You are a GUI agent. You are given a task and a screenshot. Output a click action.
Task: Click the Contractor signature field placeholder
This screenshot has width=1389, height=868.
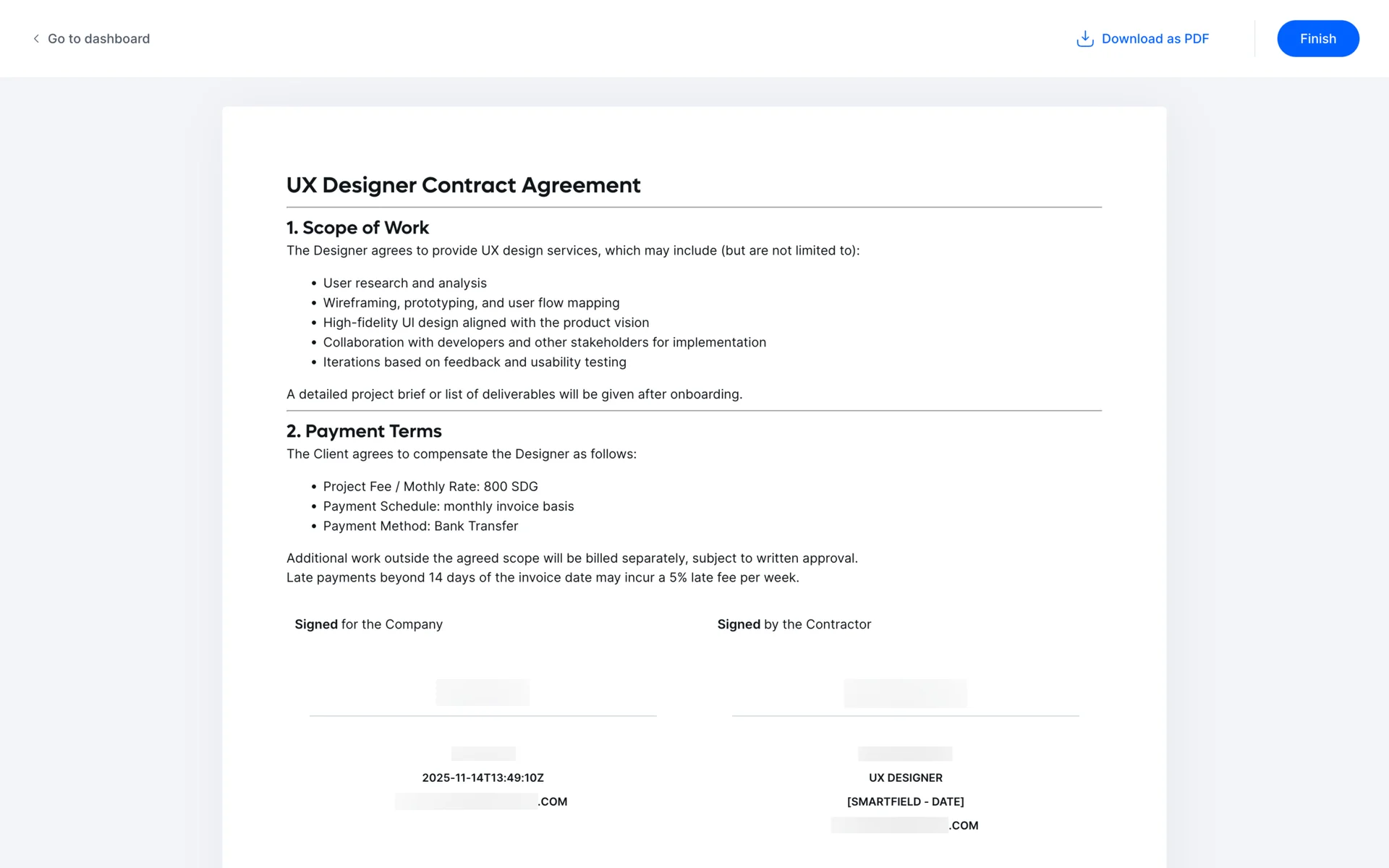pyautogui.click(x=905, y=693)
